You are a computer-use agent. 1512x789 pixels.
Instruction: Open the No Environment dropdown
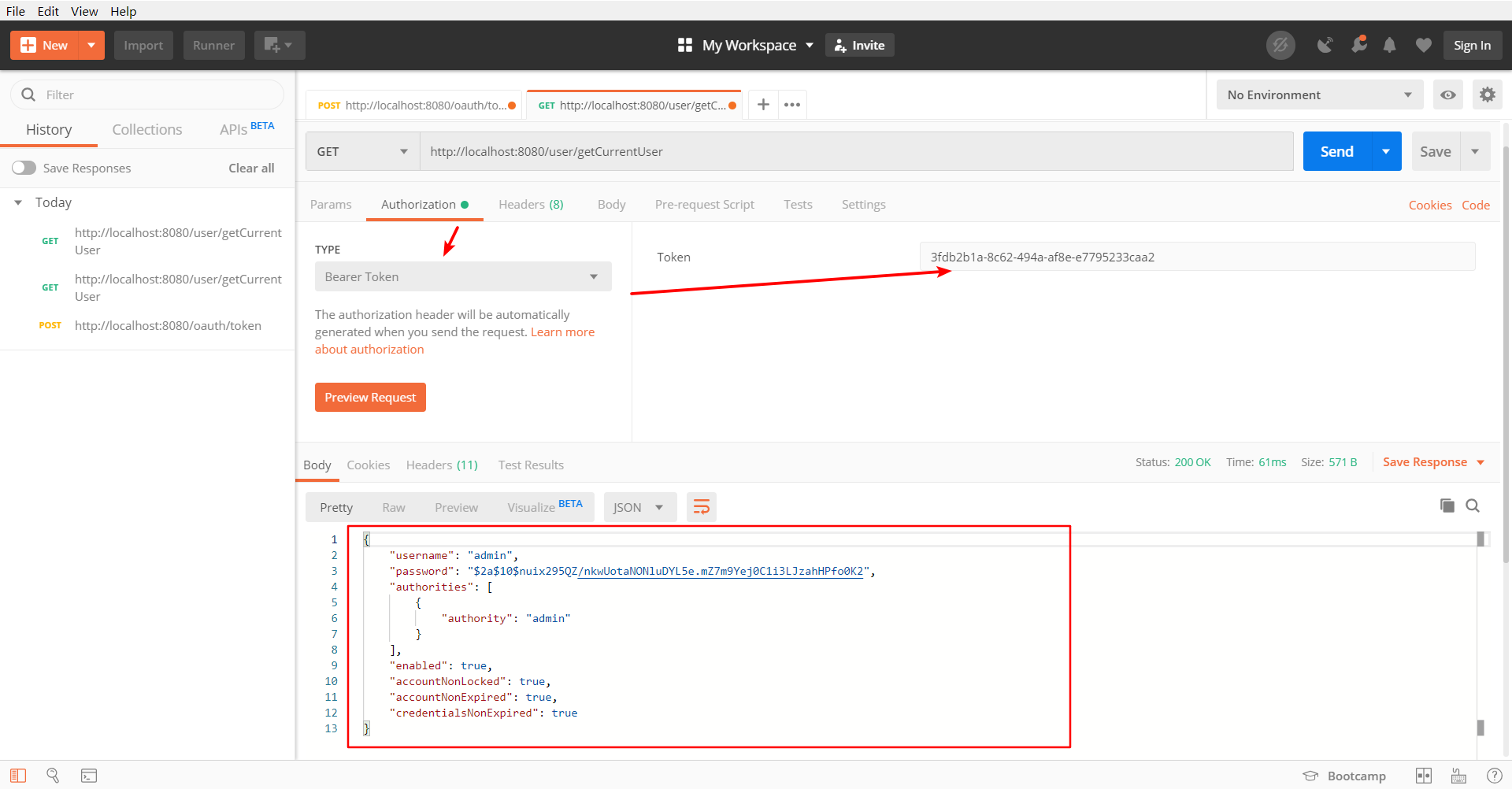[x=1319, y=95]
